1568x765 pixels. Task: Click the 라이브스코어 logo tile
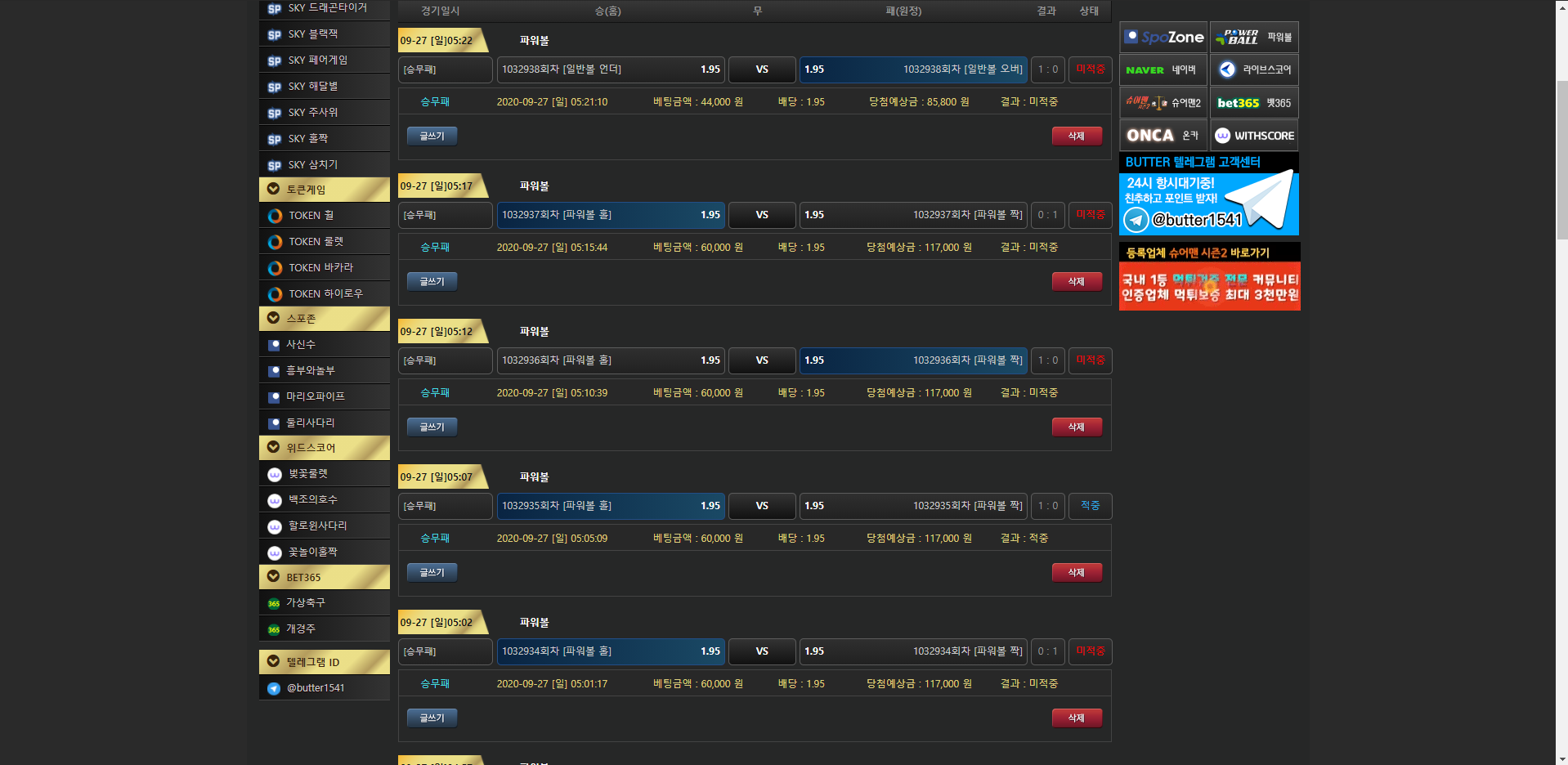click(1254, 70)
